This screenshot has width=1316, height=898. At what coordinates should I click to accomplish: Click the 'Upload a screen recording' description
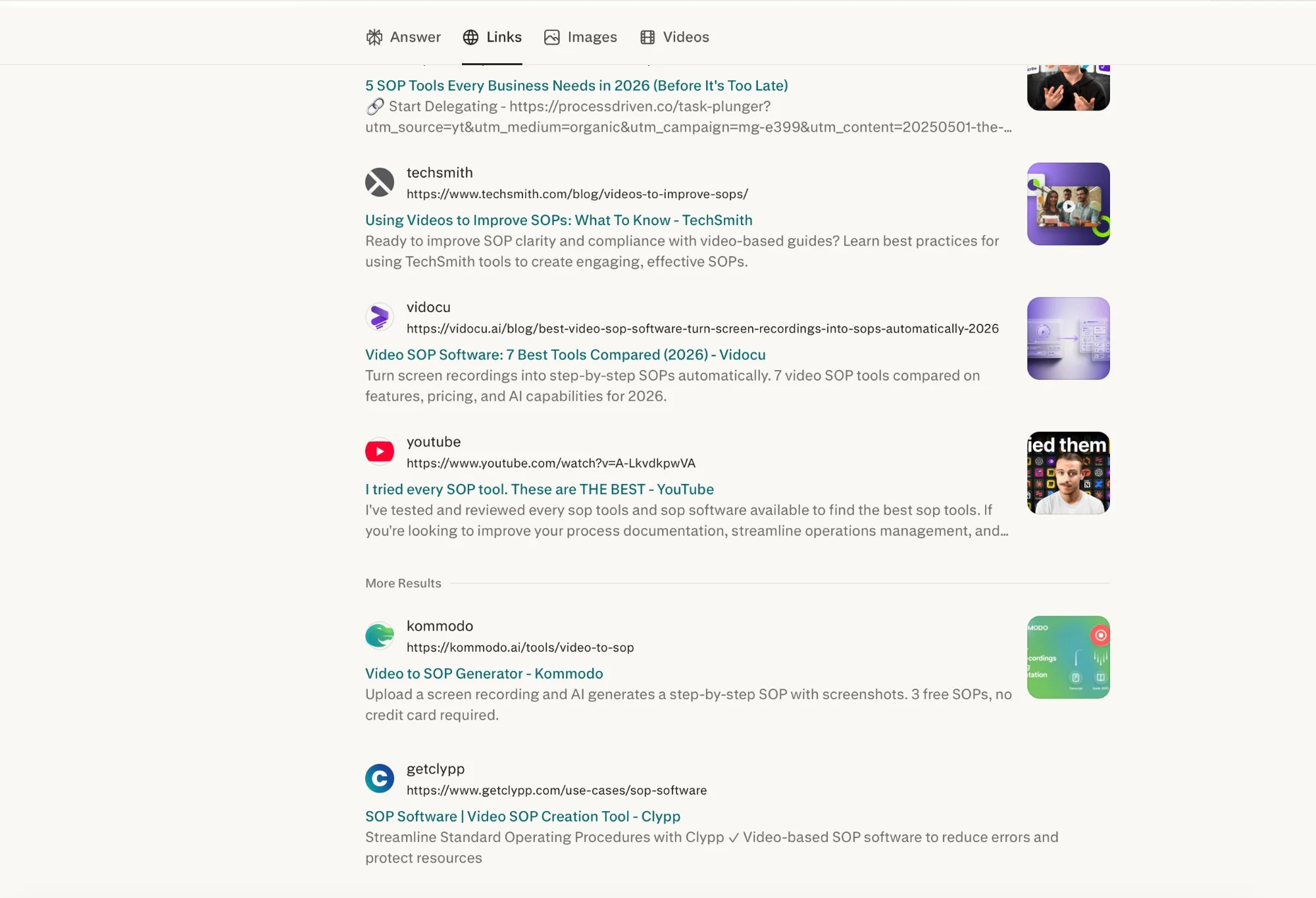[688, 704]
